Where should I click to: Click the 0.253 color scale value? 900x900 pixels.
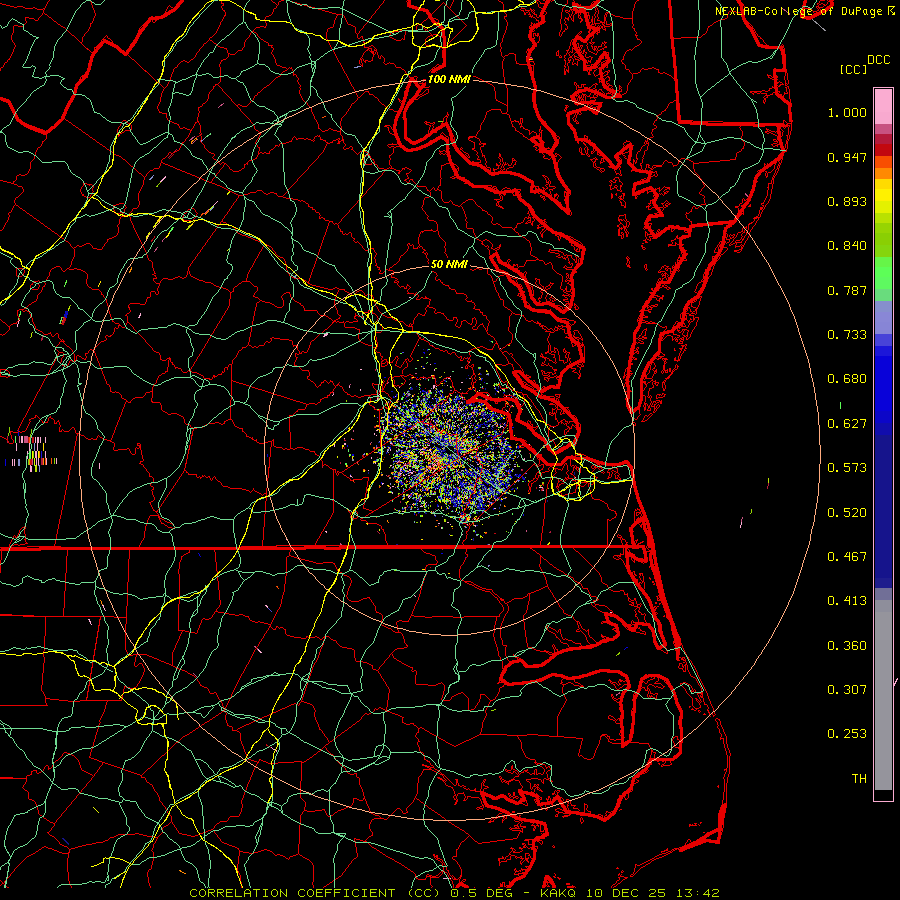[847, 734]
